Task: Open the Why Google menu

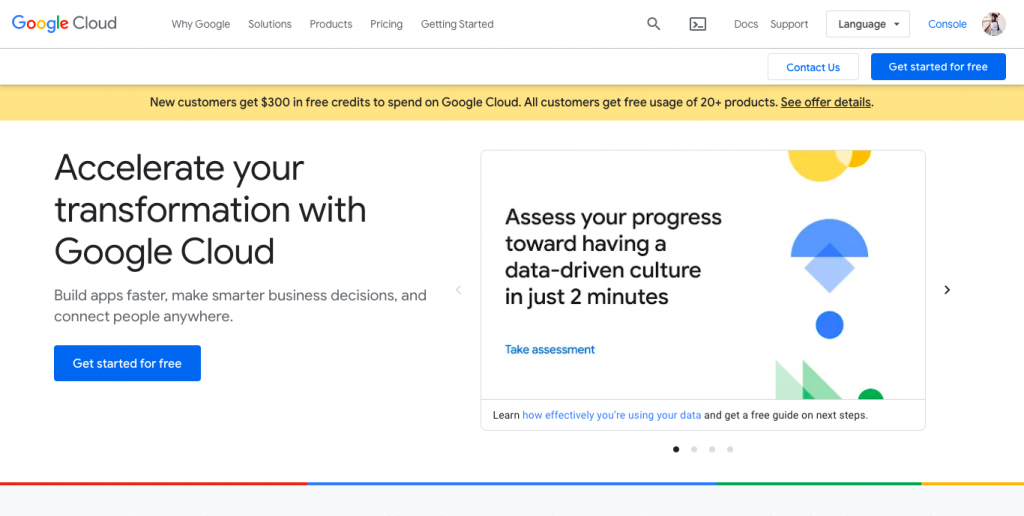Action: pyautogui.click(x=200, y=24)
